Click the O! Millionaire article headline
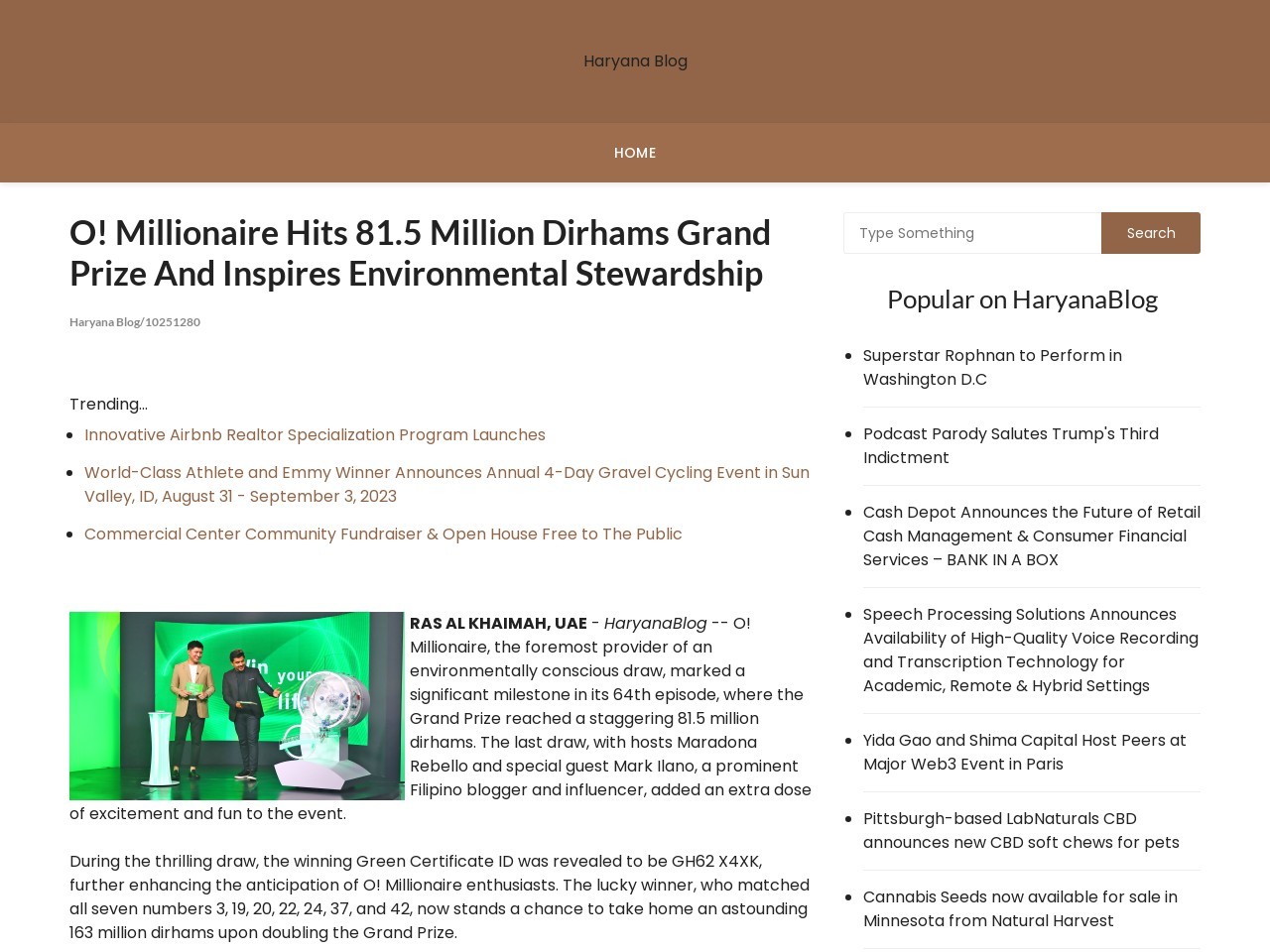This screenshot has width=1270, height=952. pyautogui.click(x=420, y=253)
